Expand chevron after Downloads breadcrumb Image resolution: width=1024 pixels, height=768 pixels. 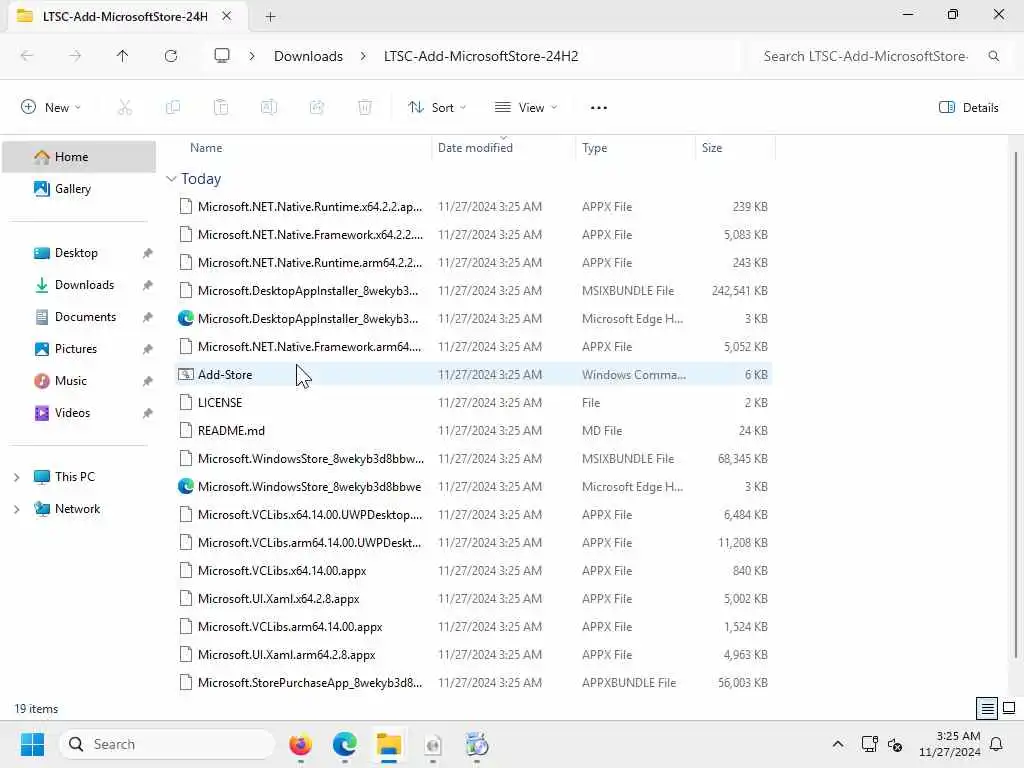(362, 56)
